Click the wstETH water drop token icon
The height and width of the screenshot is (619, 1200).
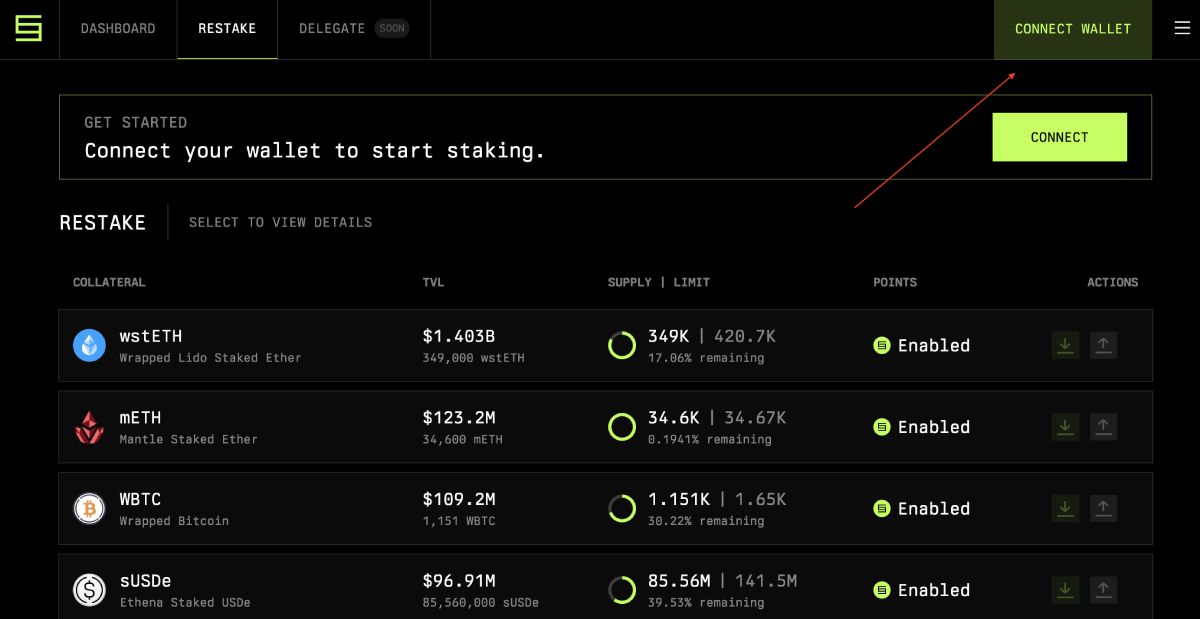coord(89,346)
